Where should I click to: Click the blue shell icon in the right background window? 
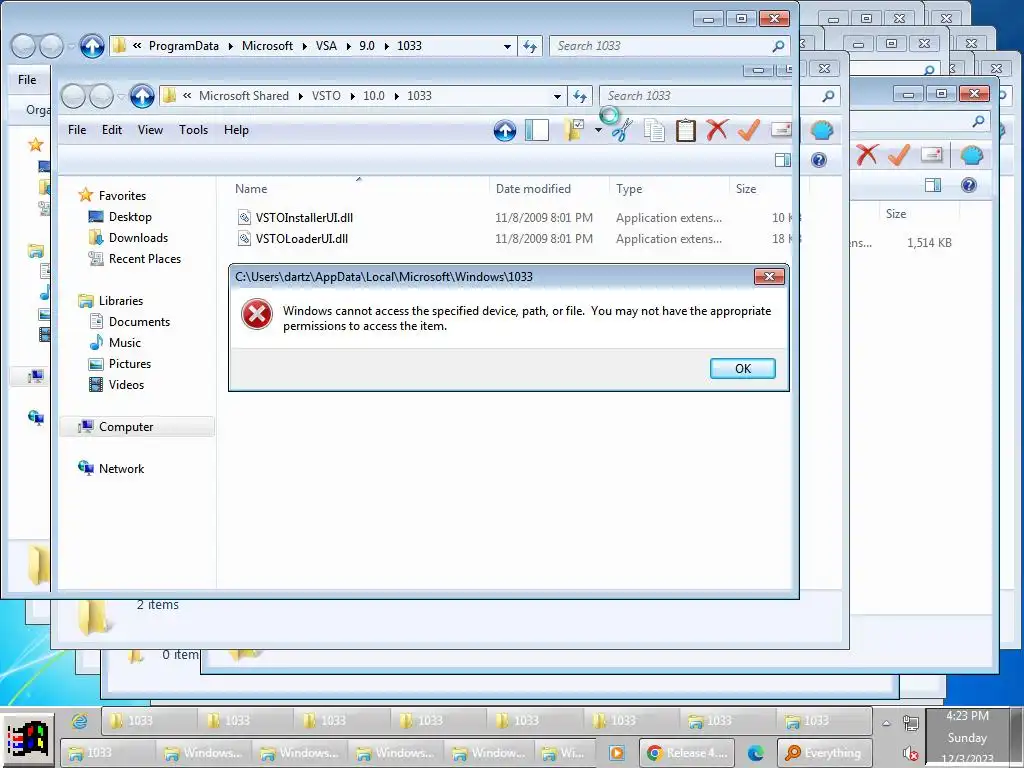tap(972, 155)
